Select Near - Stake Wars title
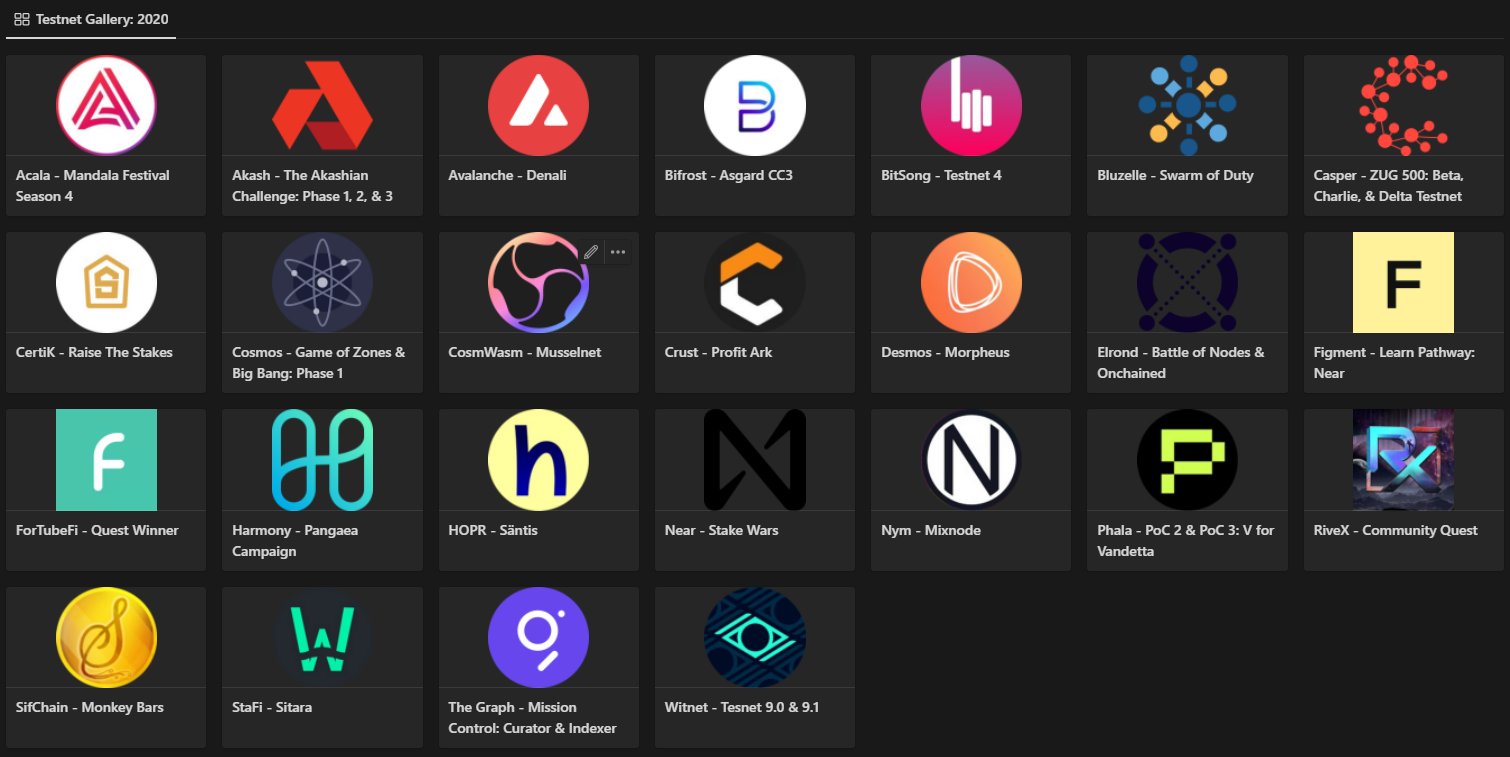This screenshot has width=1510, height=757. 721,530
